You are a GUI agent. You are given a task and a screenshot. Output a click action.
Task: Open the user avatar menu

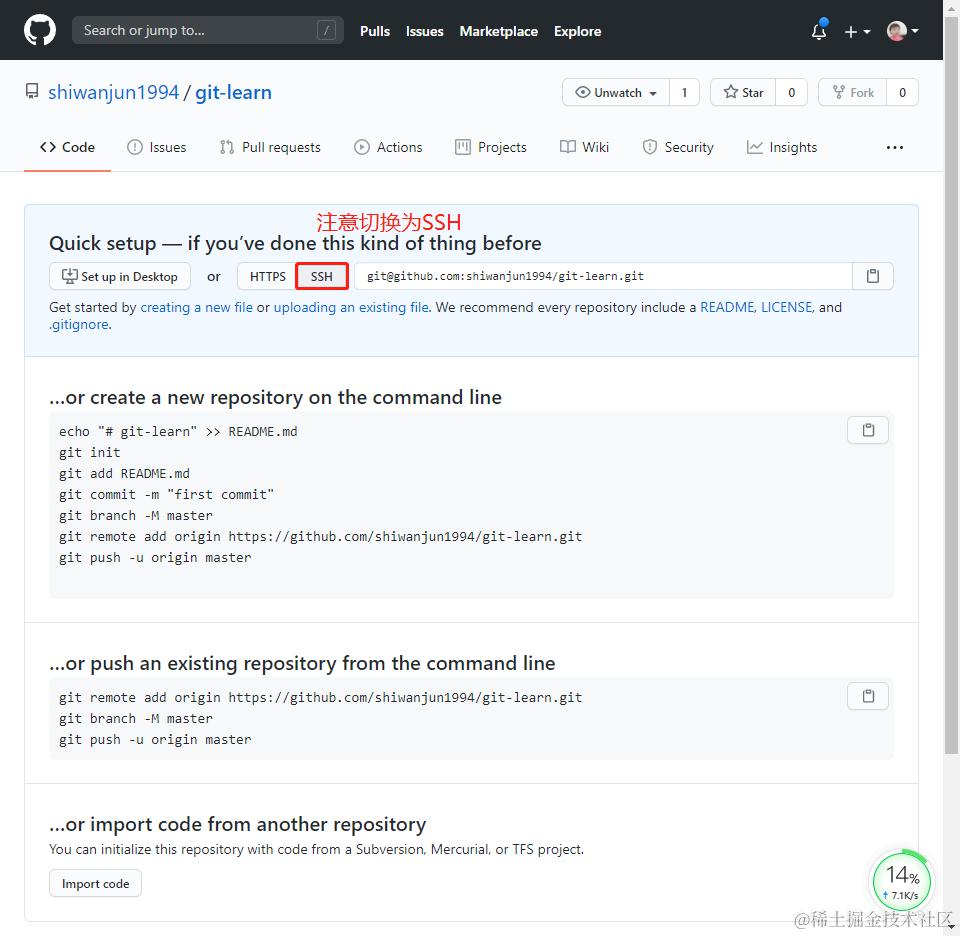pos(902,31)
